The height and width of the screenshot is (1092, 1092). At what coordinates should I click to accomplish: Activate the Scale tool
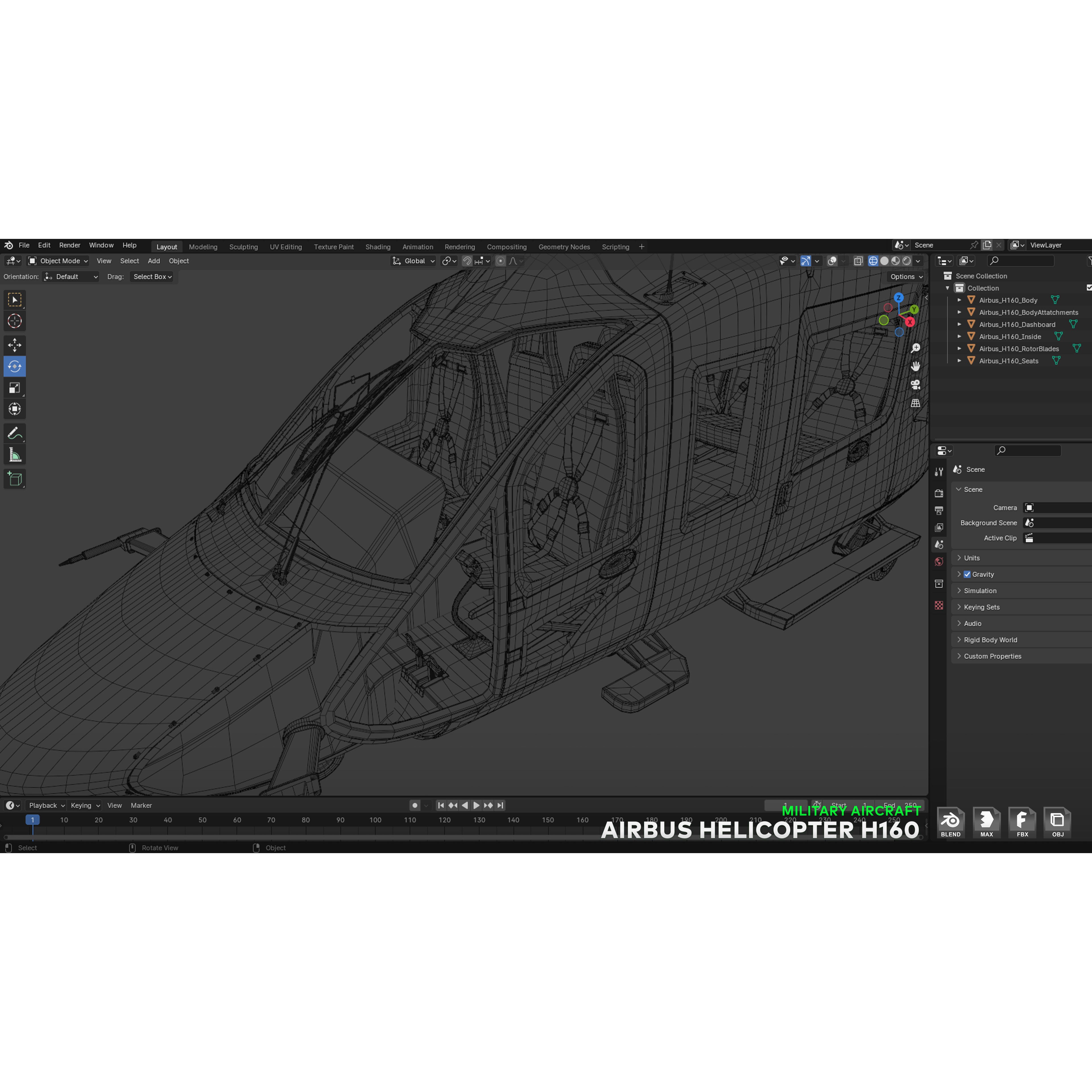click(15, 388)
